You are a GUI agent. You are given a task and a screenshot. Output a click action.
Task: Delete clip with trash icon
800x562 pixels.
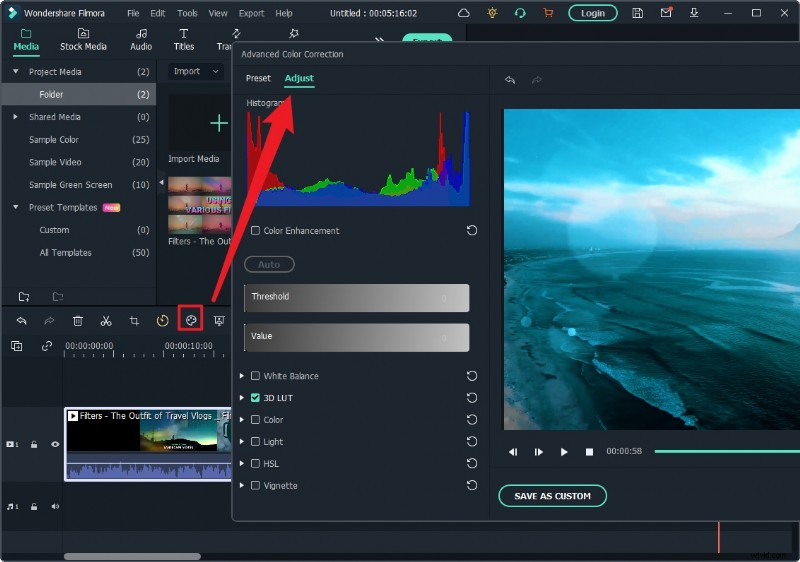[x=77, y=320]
